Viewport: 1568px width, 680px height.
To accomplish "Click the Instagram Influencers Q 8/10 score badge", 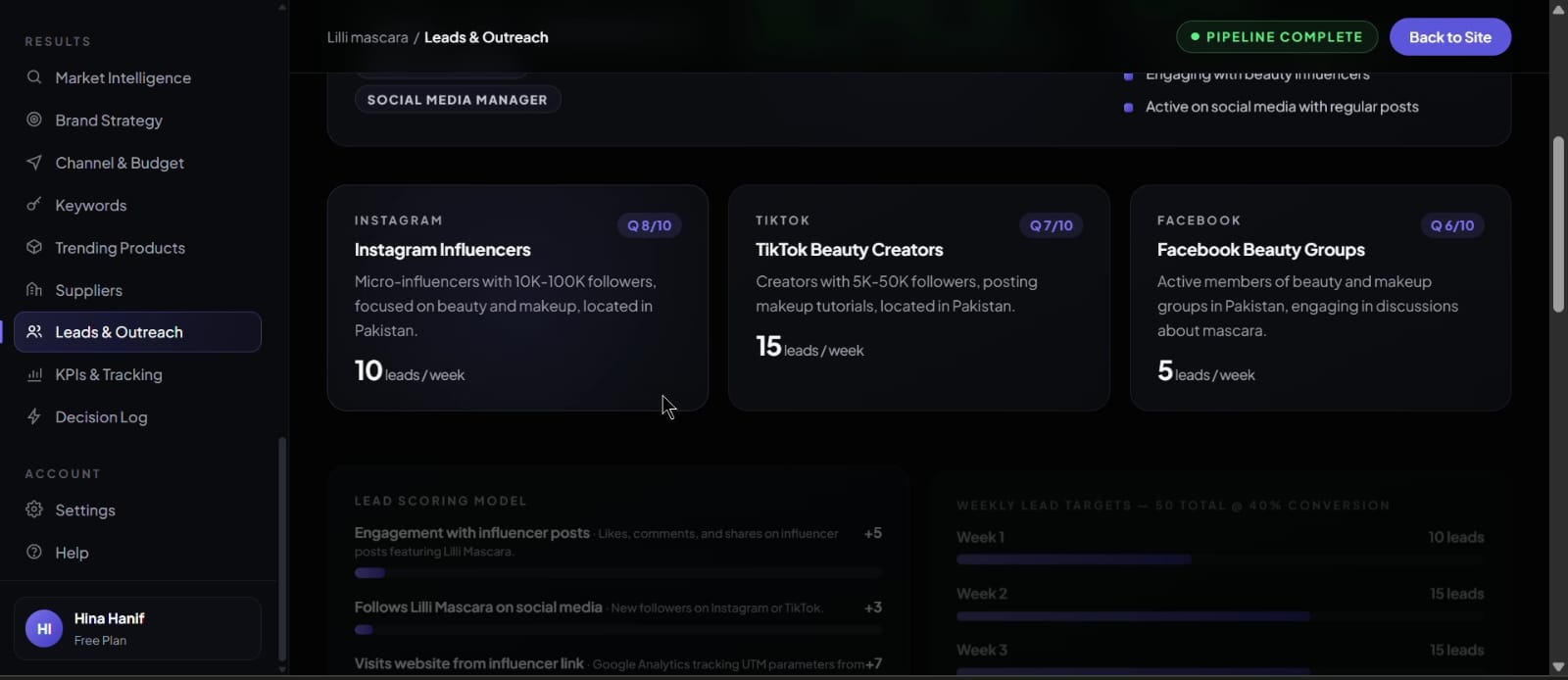I will tap(650, 225).
